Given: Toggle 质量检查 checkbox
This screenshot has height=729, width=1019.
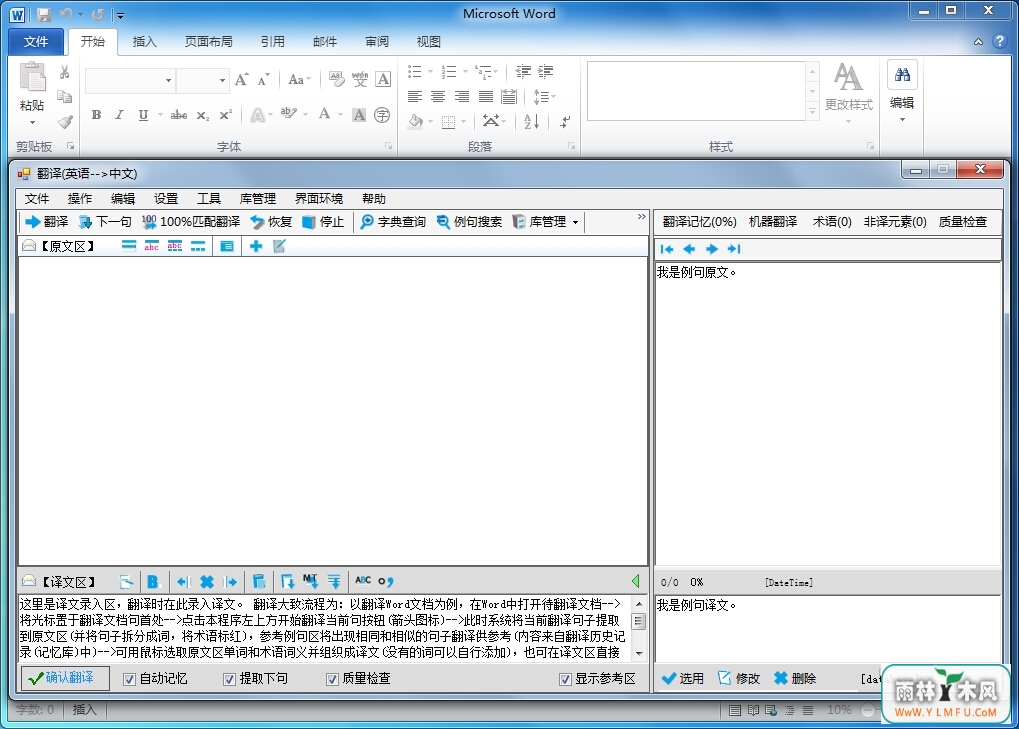Looking at the screenshot, I should 332,680.
